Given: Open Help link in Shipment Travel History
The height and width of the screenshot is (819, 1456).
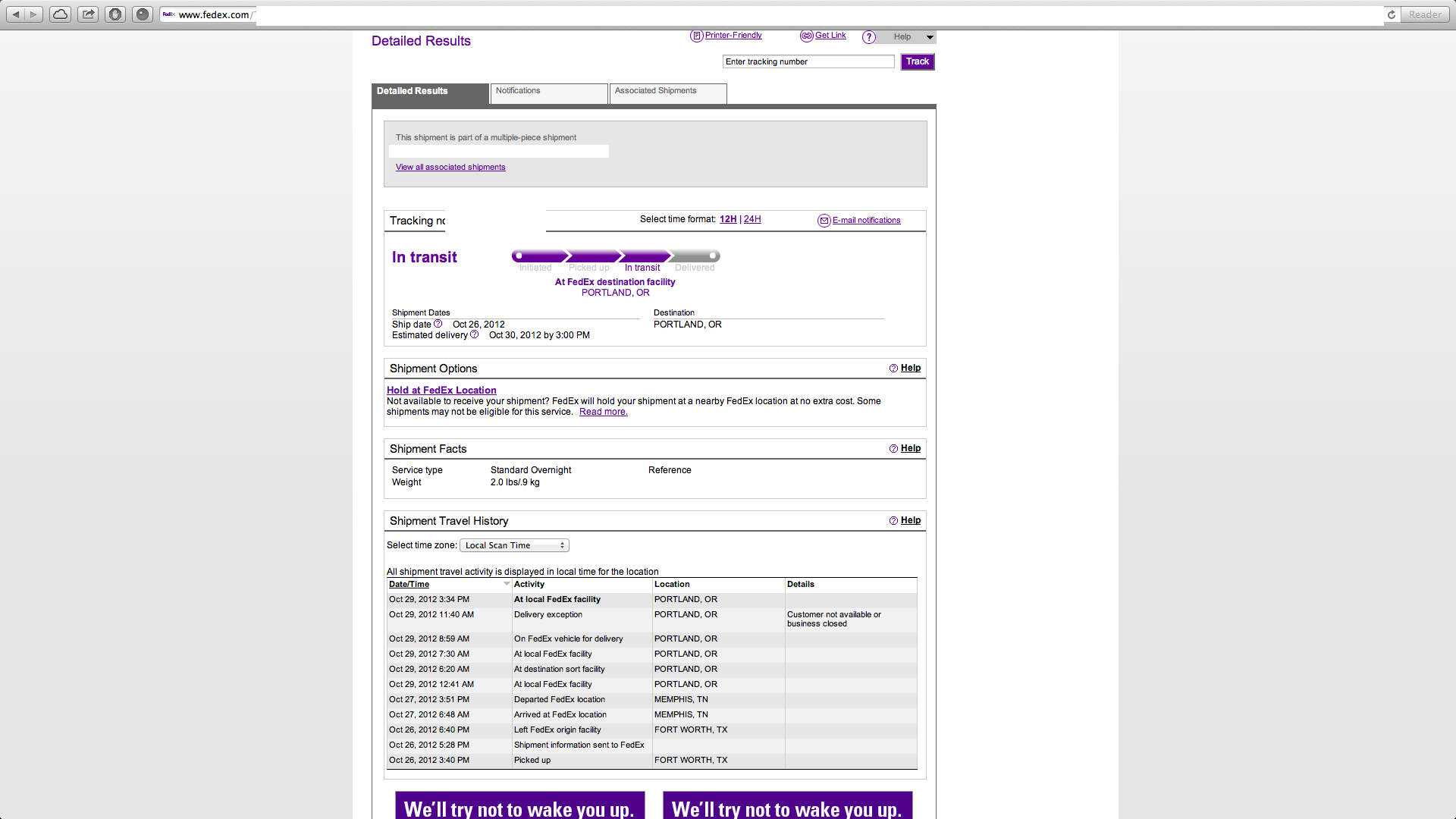Looking at the screenshot, I should coord(911,520).
